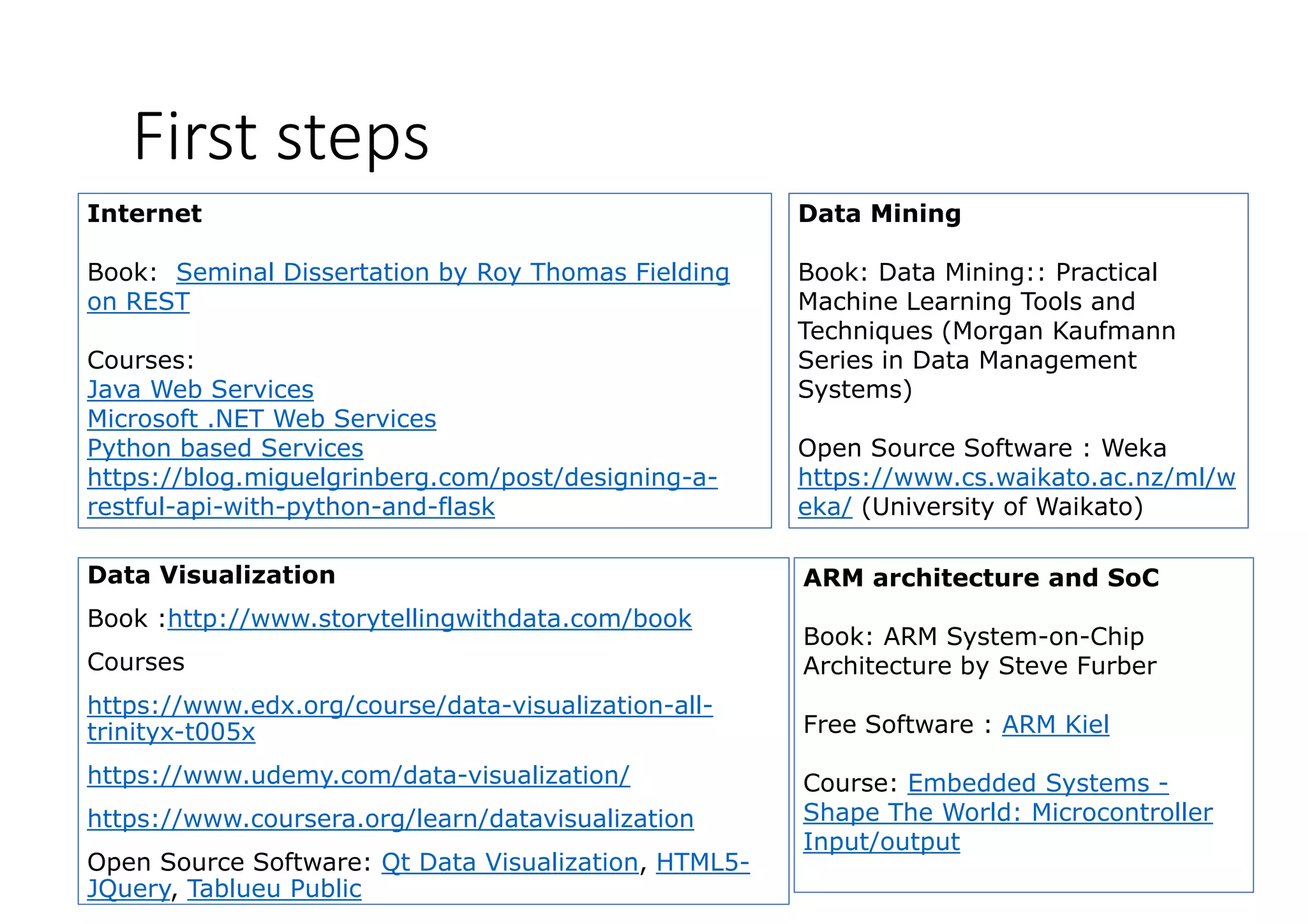Click the (University of Waikato) text

(1002, 507)
